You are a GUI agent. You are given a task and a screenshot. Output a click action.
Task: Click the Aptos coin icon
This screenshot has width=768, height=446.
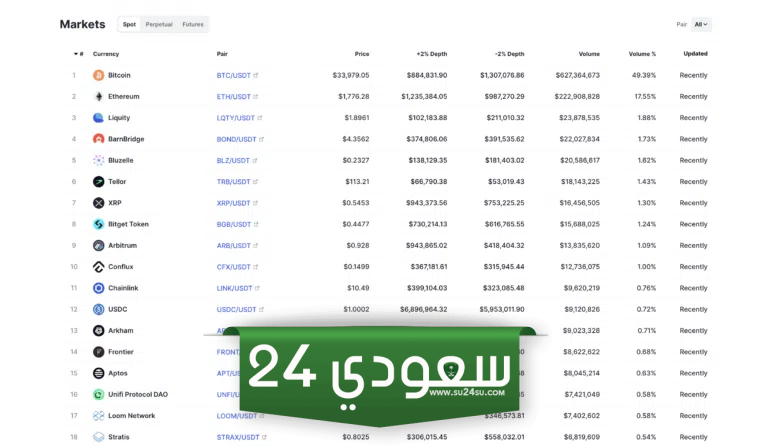pyautogui.click(x=98, y=373)
